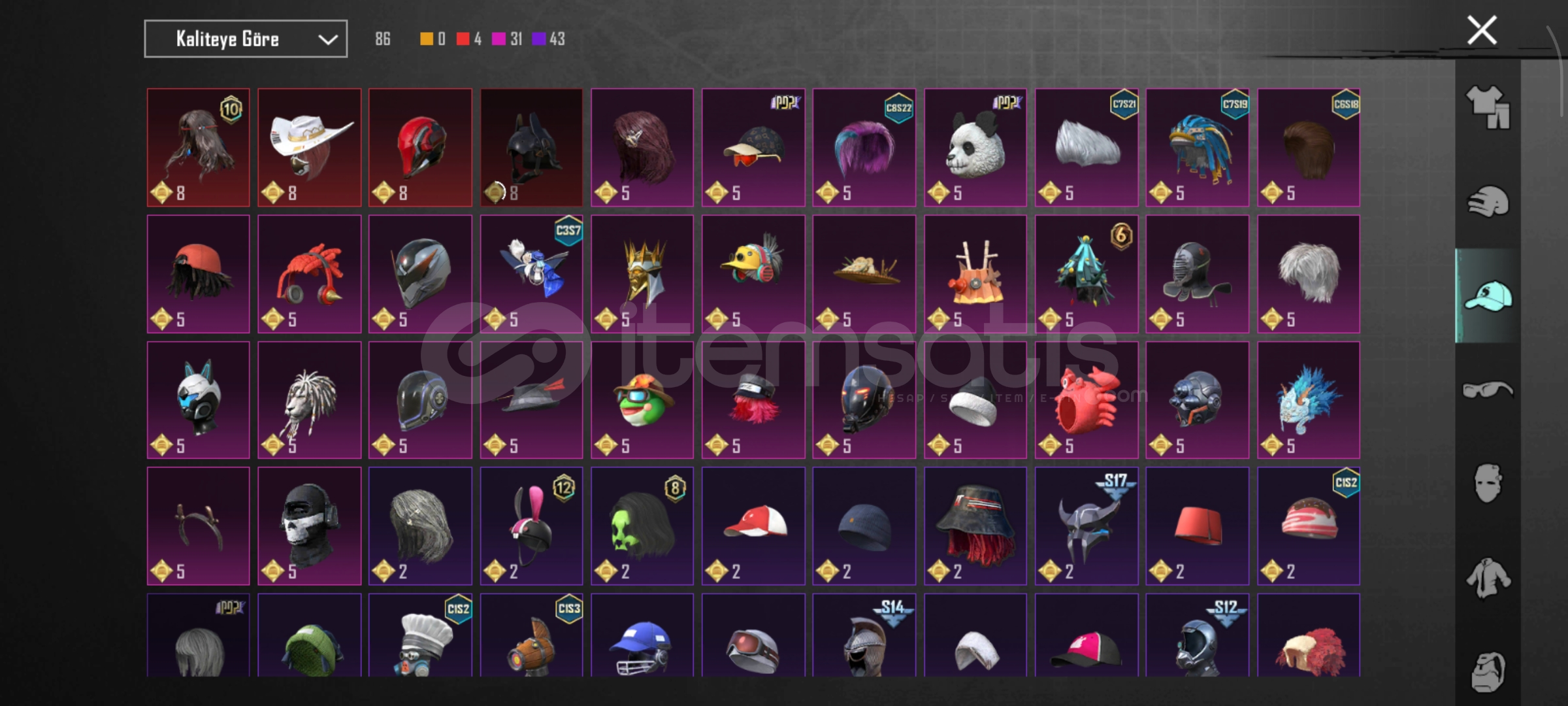Click the red quality count swatch
The width and height of the screenshot is (1568, 706).
tap(463, 39)
